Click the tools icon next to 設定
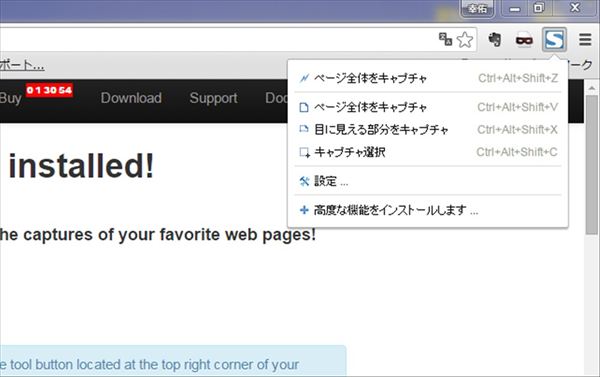 [304, 181]
